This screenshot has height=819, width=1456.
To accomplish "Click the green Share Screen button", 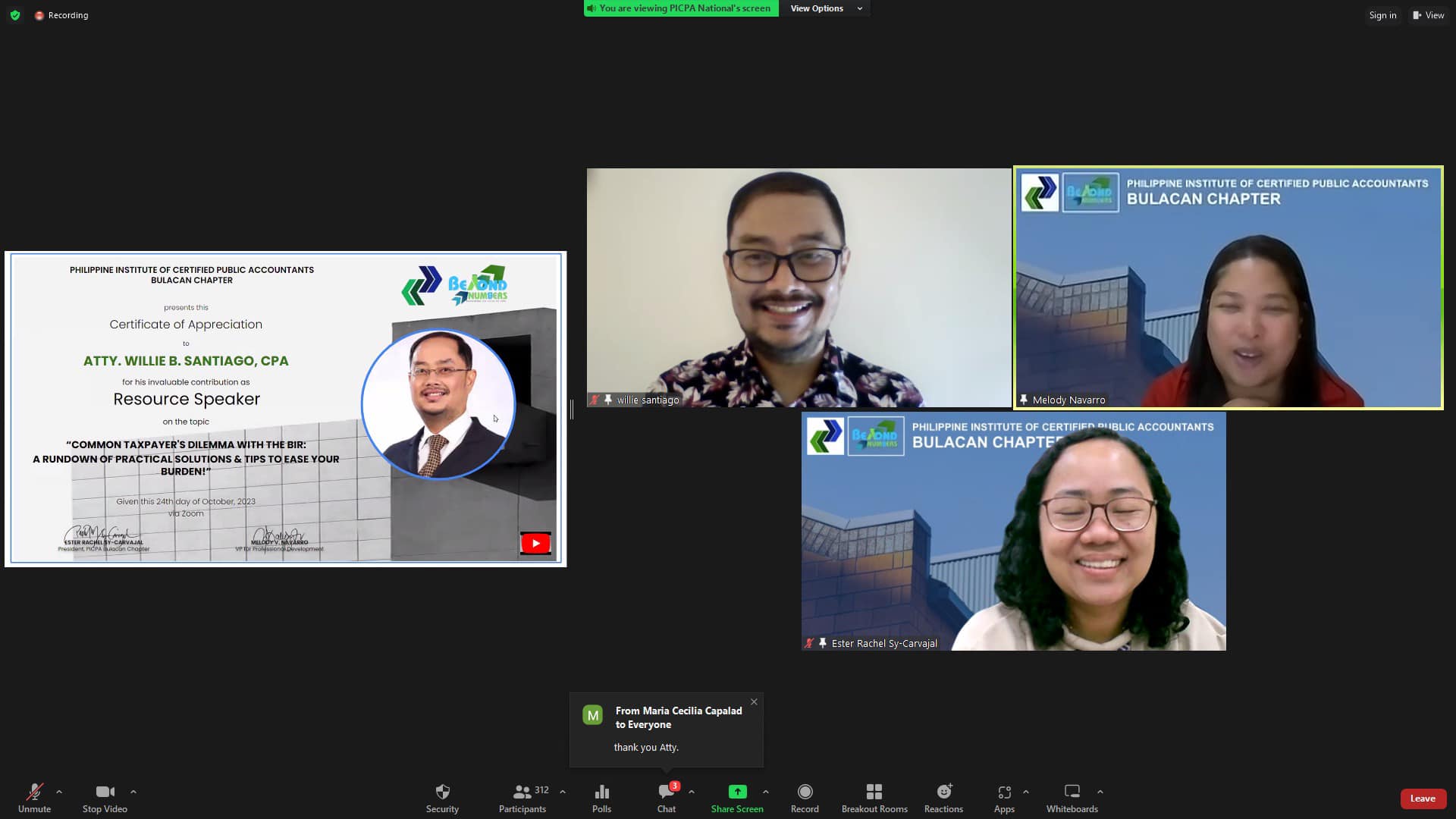I will click(737, 798).
